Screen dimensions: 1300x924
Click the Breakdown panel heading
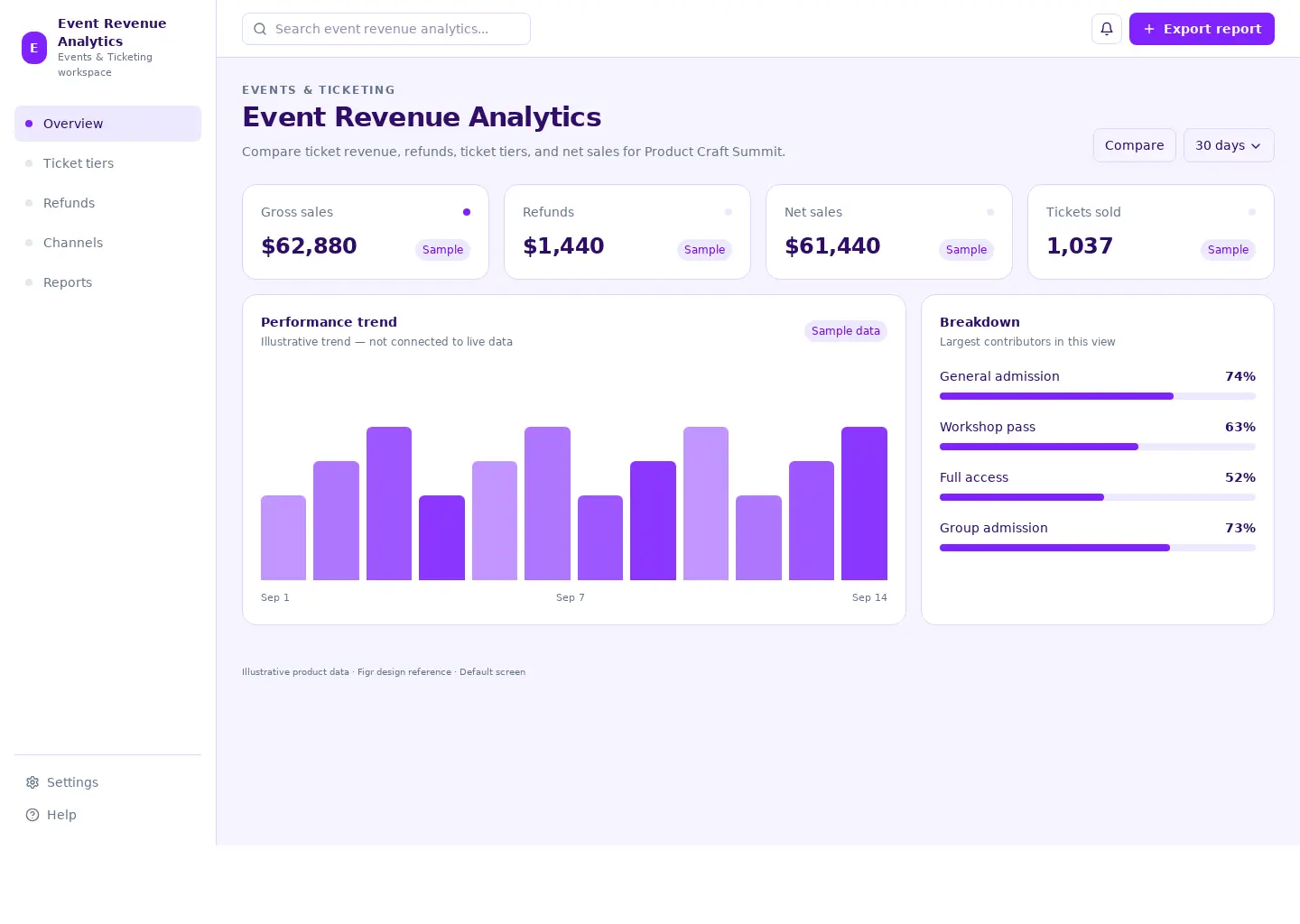(x=980, y=322)
